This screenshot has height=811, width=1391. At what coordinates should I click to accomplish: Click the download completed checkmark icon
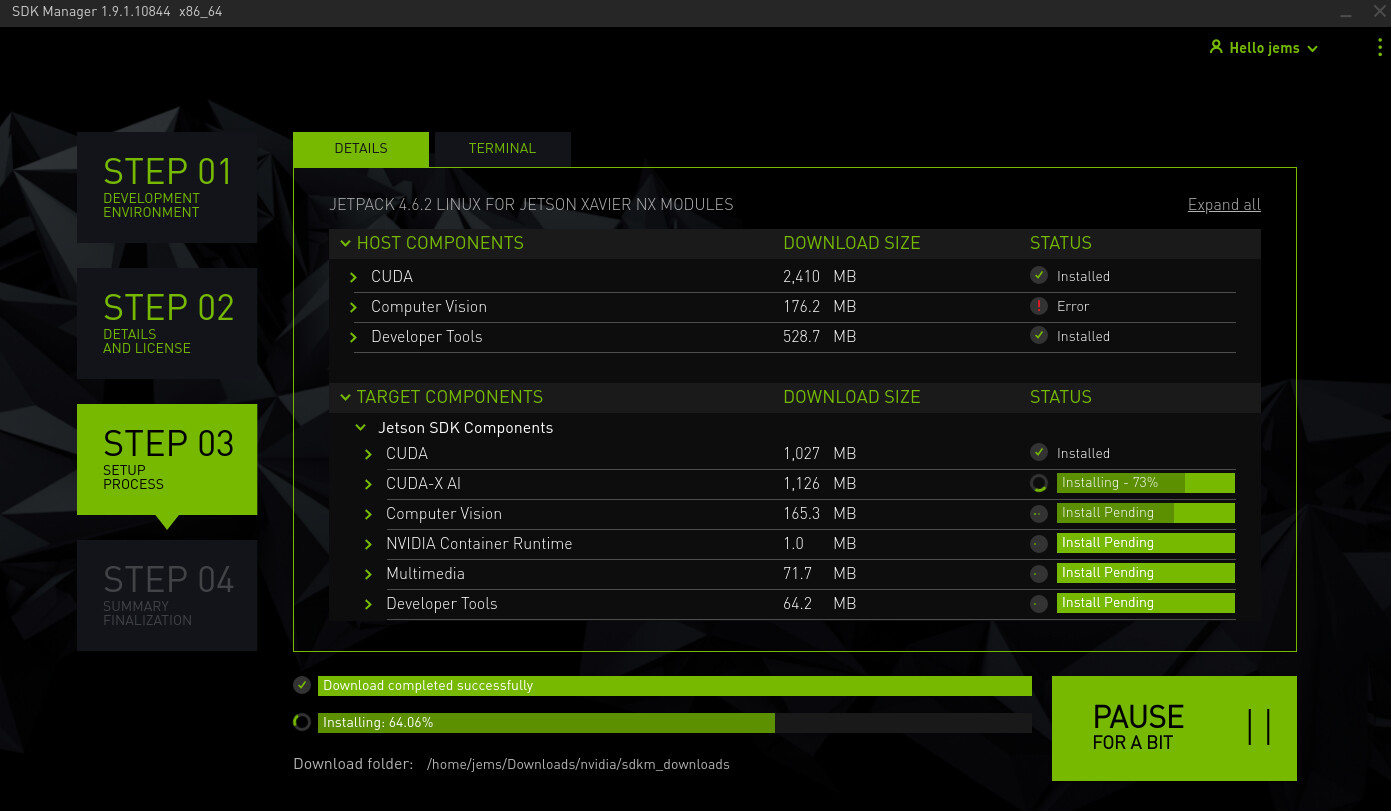302,685
